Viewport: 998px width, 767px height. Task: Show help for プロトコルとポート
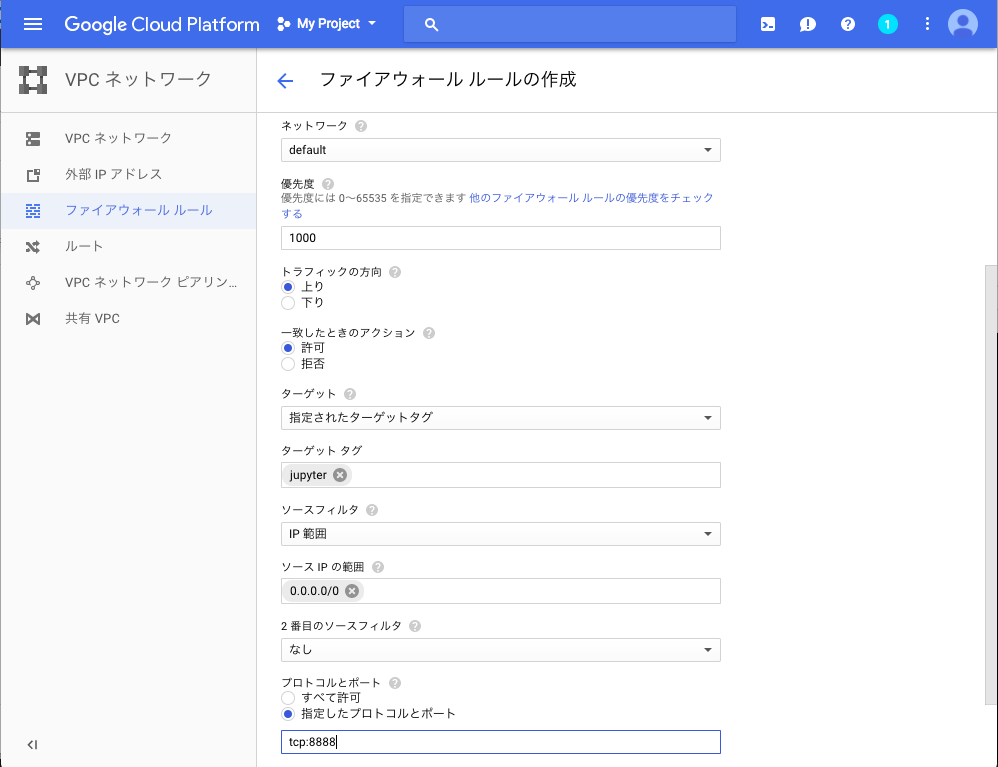pyautogui.click(x=395, y=683)
